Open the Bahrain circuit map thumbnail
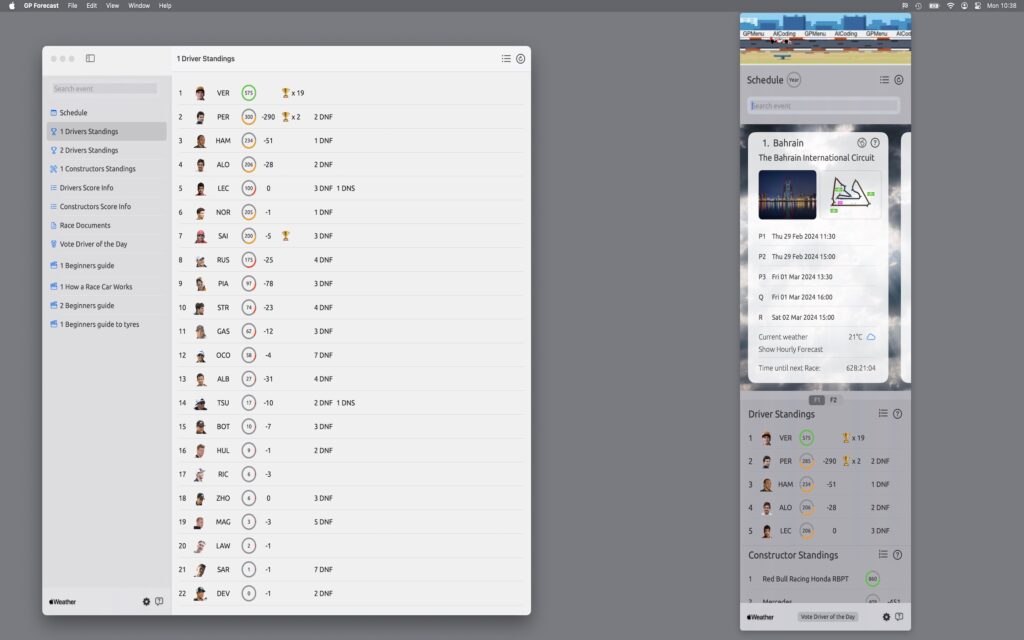1024x640 pixels. (851, 195)
